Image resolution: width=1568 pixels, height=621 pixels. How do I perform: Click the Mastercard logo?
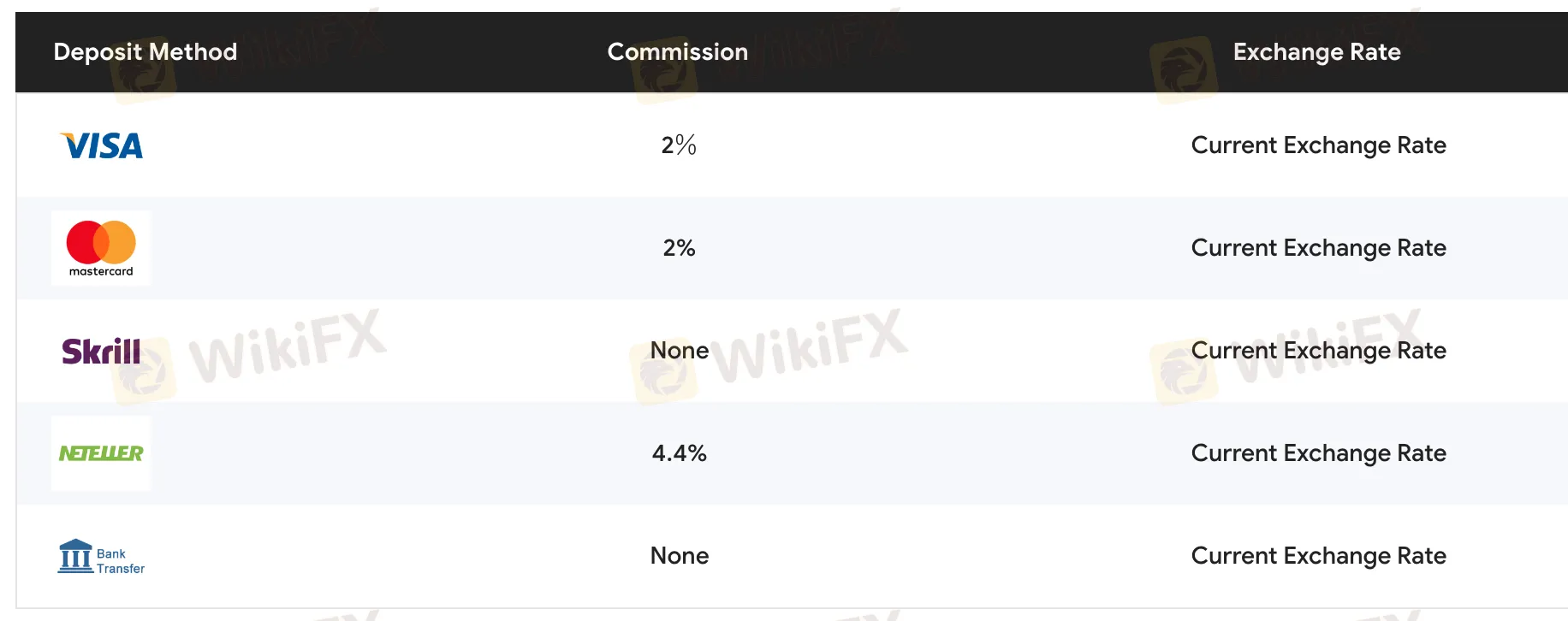[x=101, y=248]
